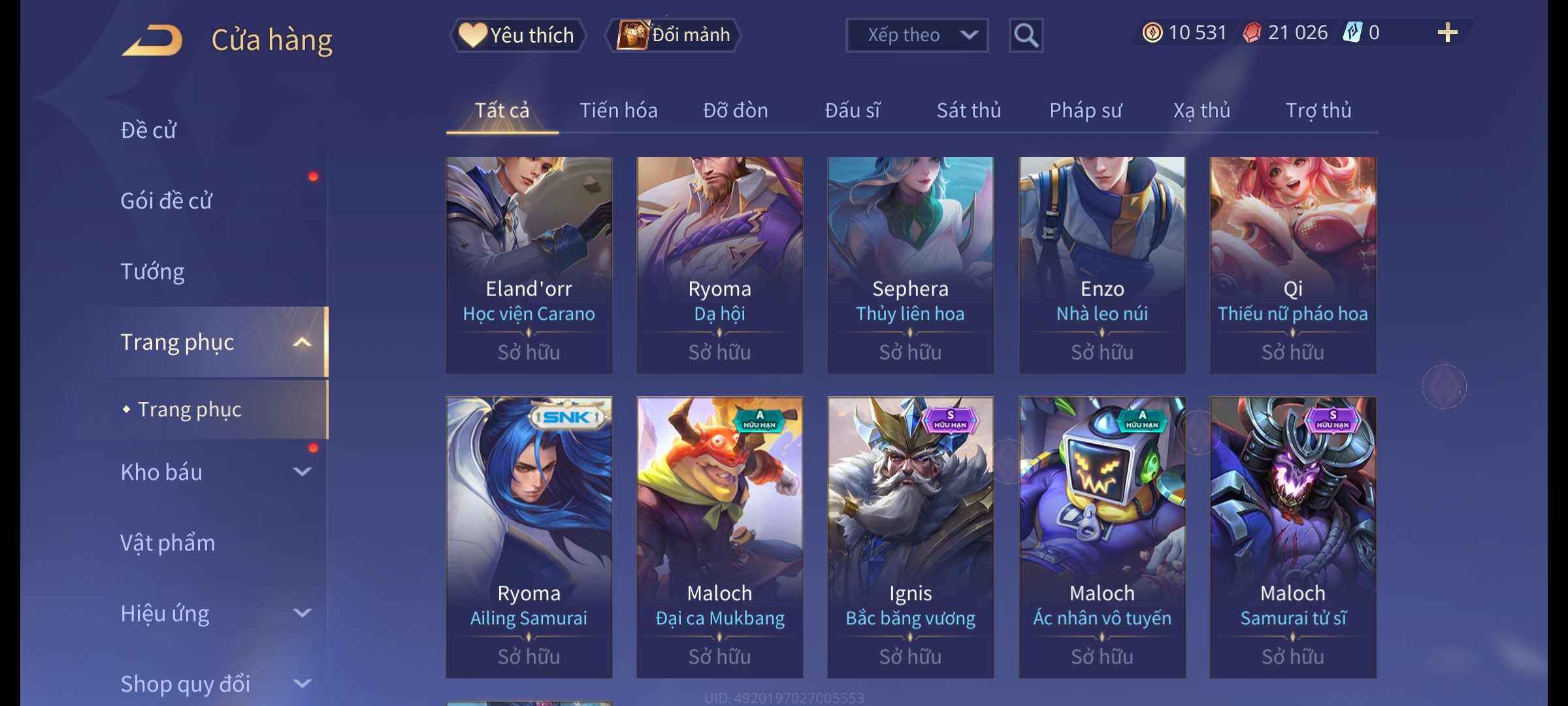The height and width of the screenshot is (706, 1568).
Task: Open Yêu thích heart favorites
Action: (517, 35)
